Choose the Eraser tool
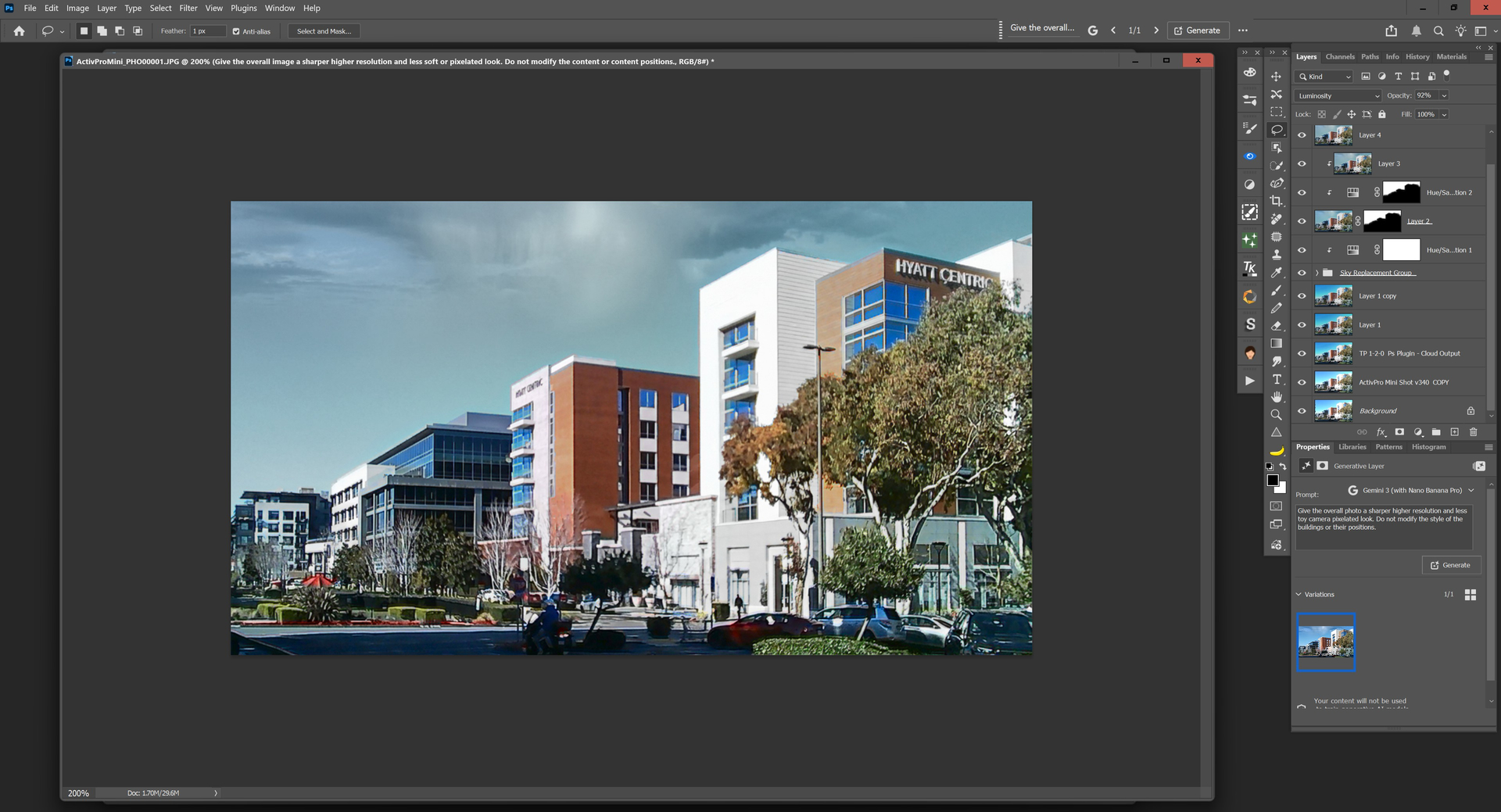The image size is (1501, 812). pos(1276,326)
